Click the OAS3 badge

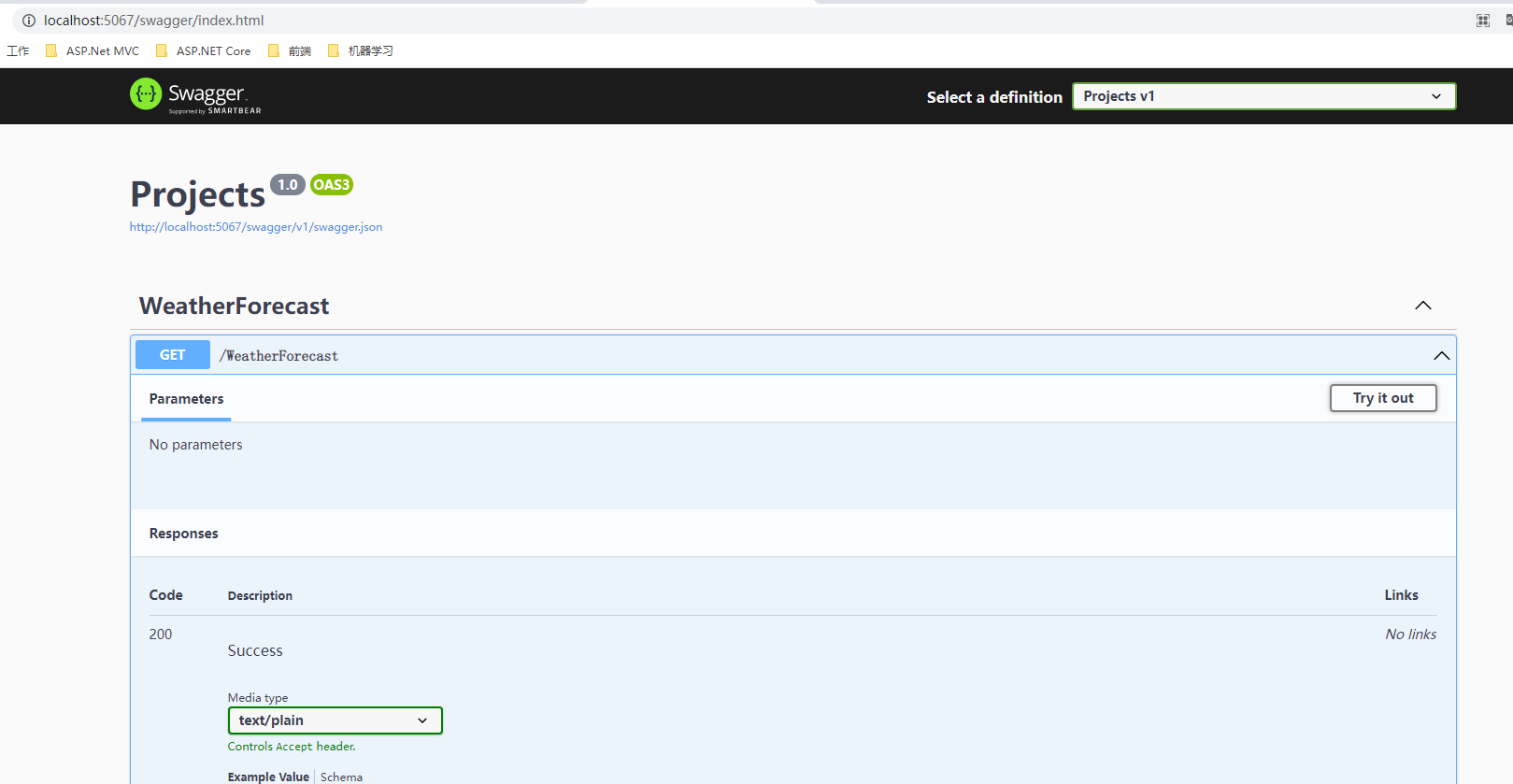[332, 185]
